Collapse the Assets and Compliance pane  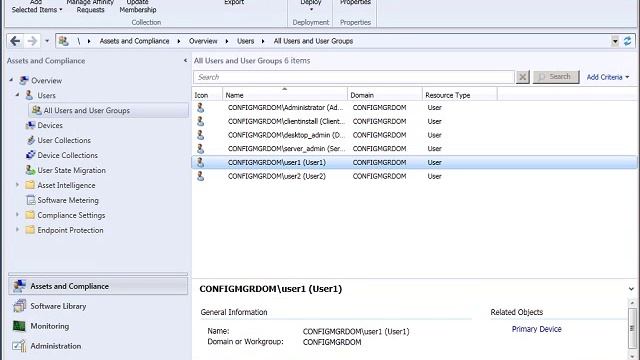pos(185,60)
